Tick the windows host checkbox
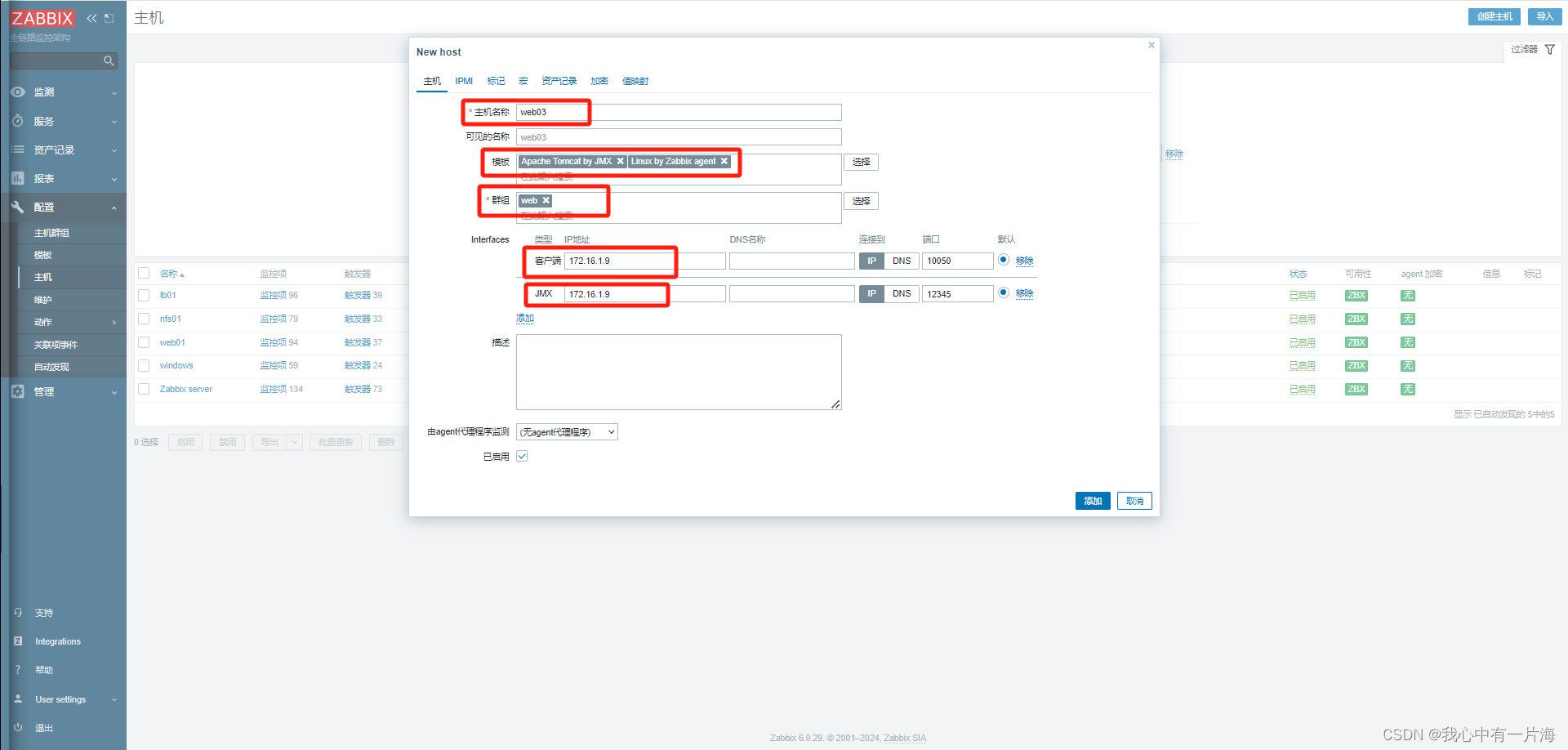 click(144, 365)
